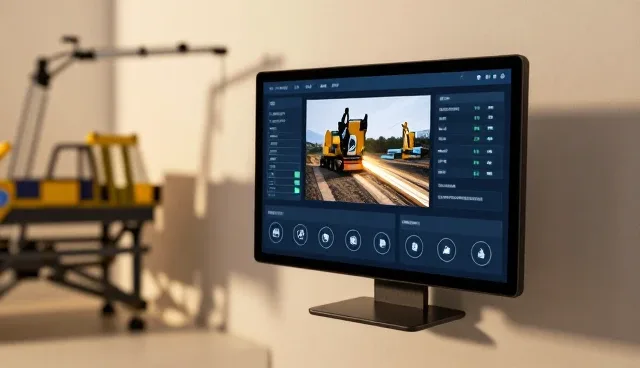This screenshot has height=368, width=640.
Task: Click rightmost icon in top-right header
Action: coord(502,76)
